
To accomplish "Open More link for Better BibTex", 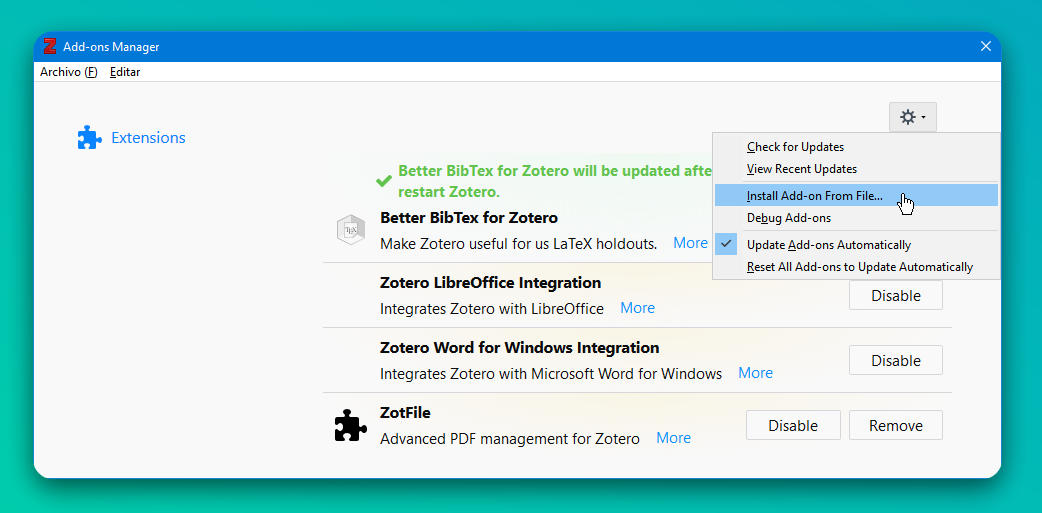I will [x=690, y=243].
